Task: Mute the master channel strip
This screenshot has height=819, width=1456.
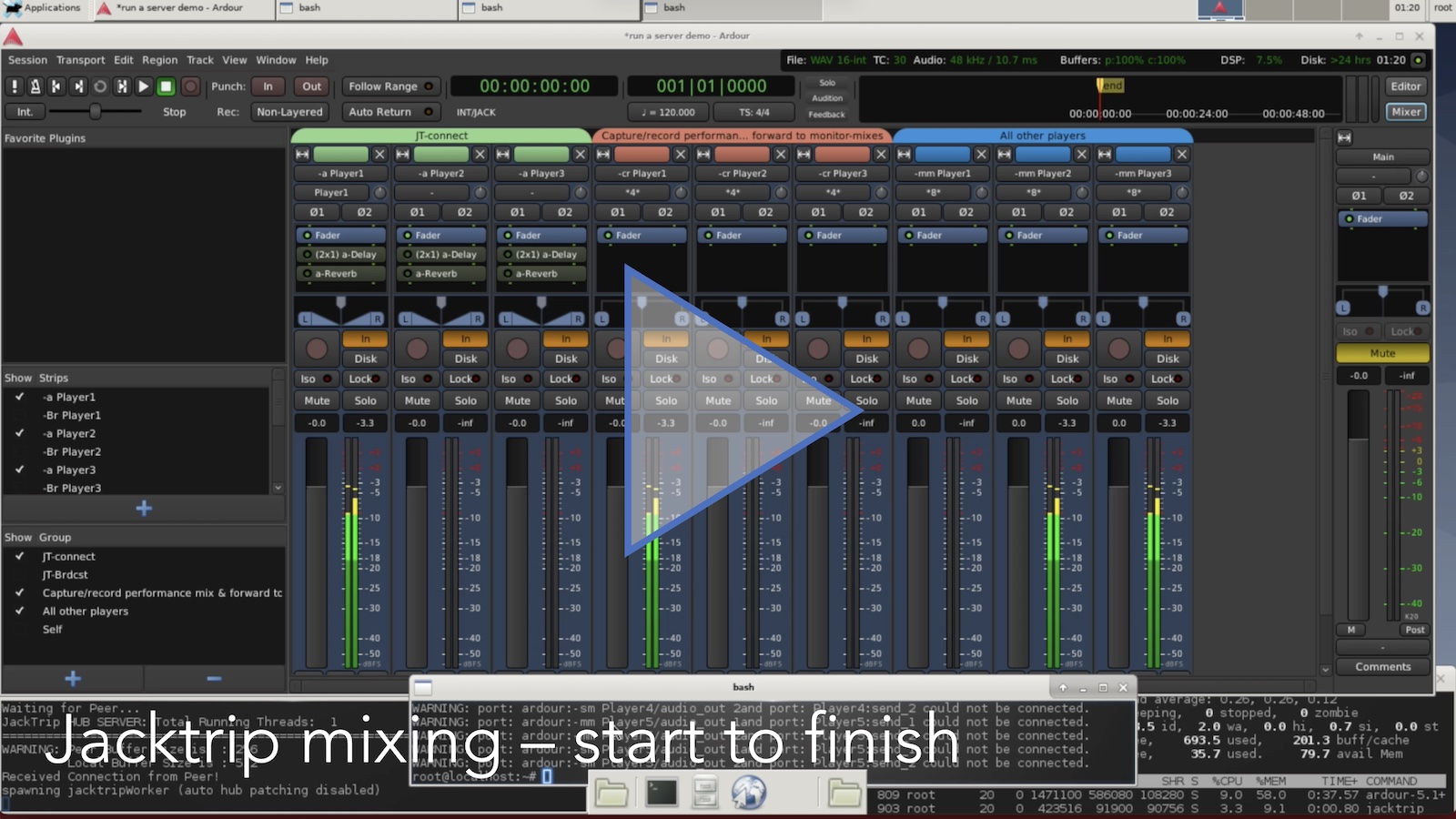Action: coord(1382,353)
